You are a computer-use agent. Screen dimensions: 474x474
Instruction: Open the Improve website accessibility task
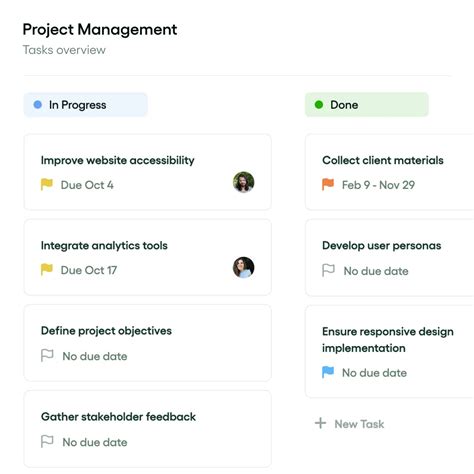tap(147, 172)
